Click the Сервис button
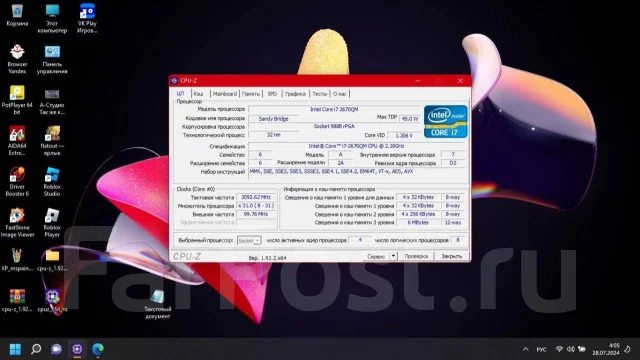Viewport: 640px width, 360px height. pyautogui.click(x=376, y=256)
